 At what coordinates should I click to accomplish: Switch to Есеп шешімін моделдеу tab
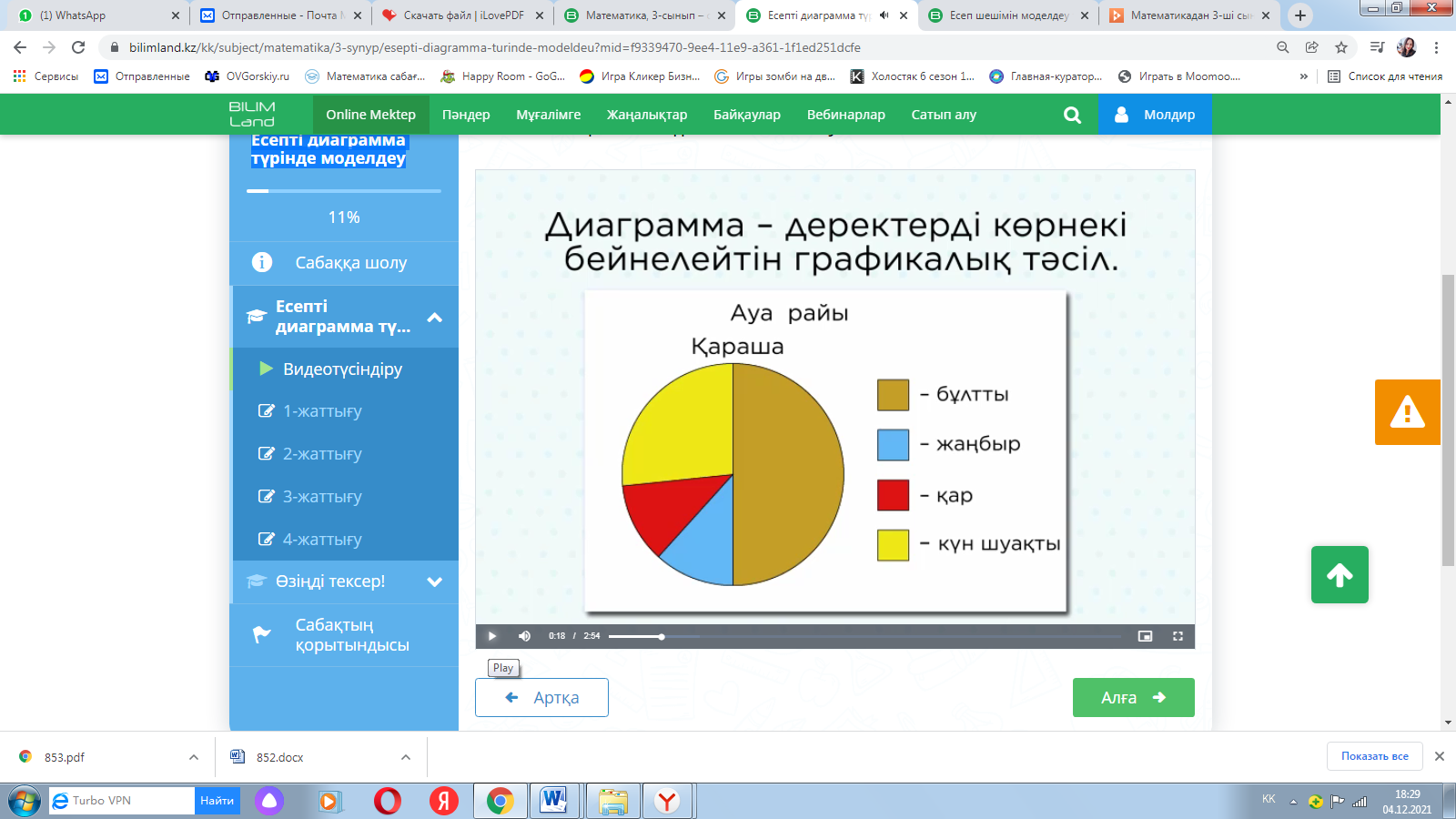(1009, 15)
